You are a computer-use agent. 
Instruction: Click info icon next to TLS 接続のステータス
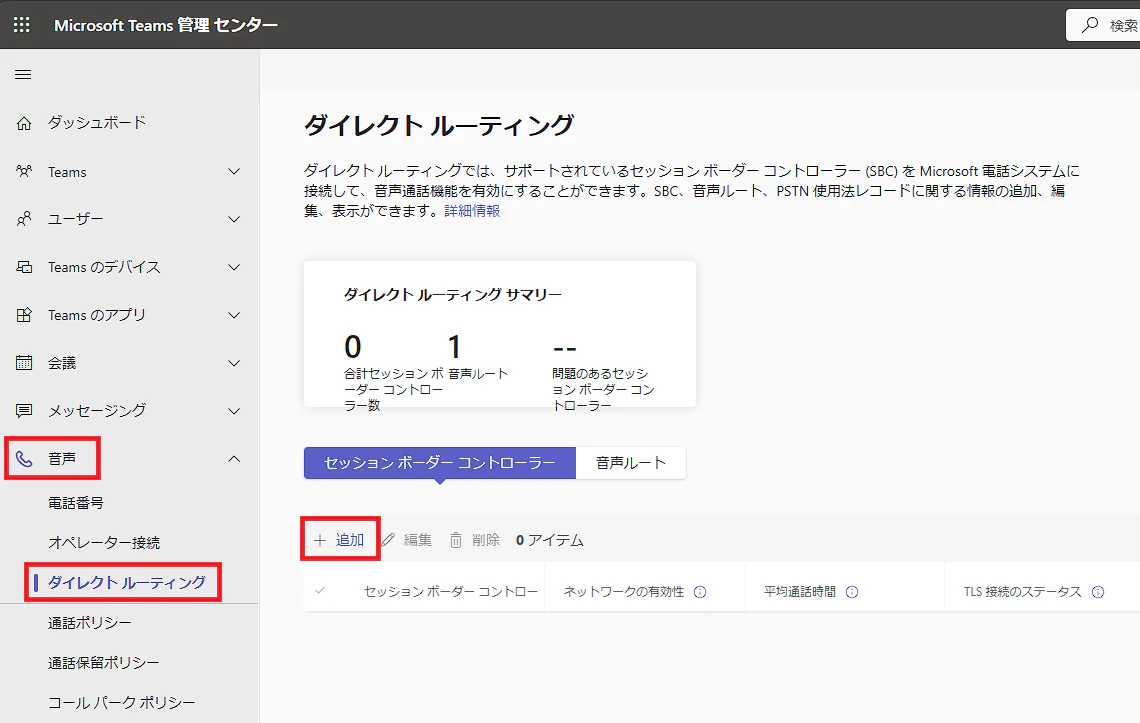1098,592
